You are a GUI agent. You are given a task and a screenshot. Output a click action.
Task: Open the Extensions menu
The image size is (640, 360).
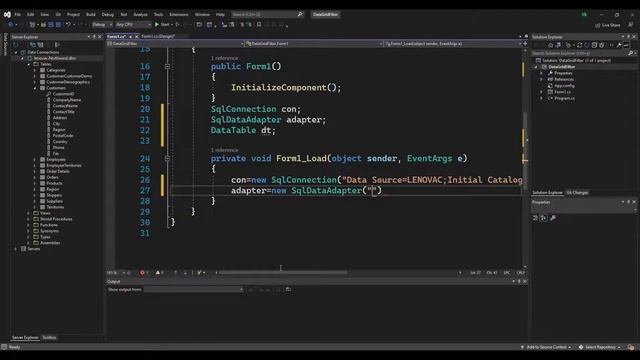(179, 14)
